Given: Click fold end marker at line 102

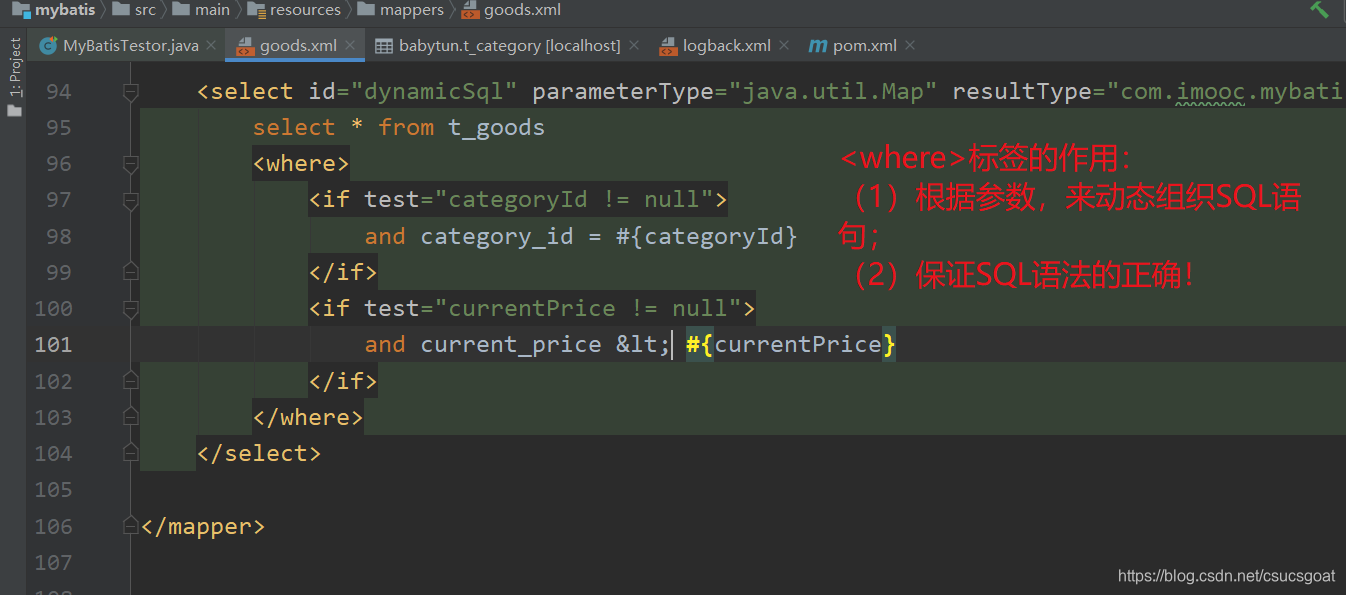Looking at the screenshot, I should point(130,381).
